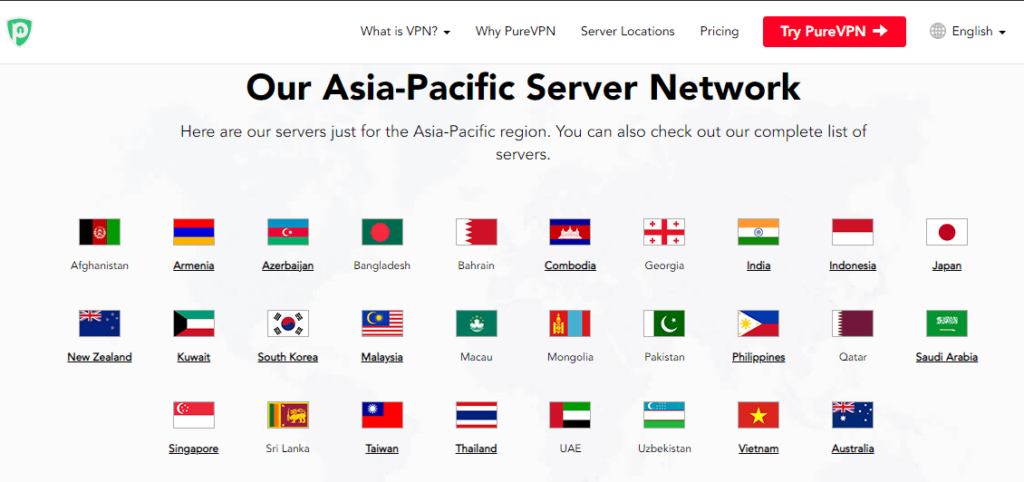Click the Sri Lanka country label

pos(288,449)
